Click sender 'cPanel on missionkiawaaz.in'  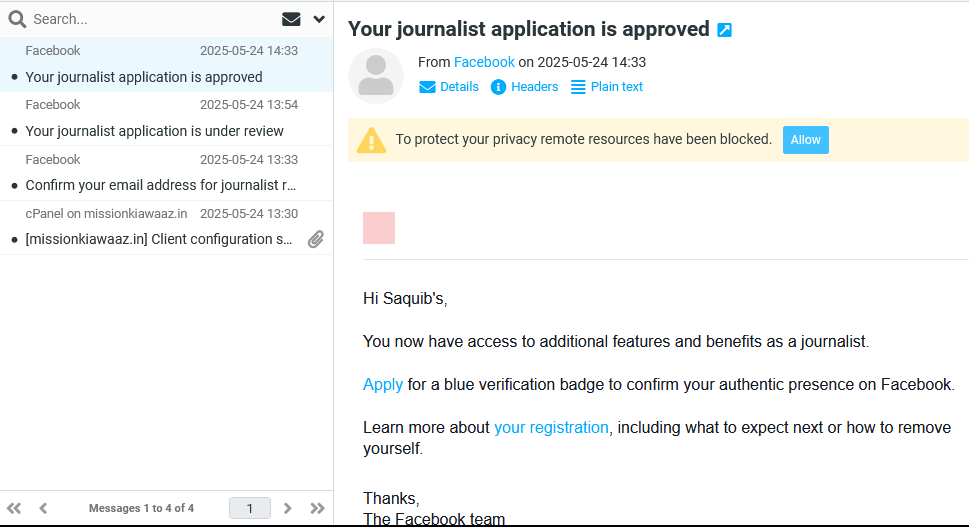coord(106,214)
